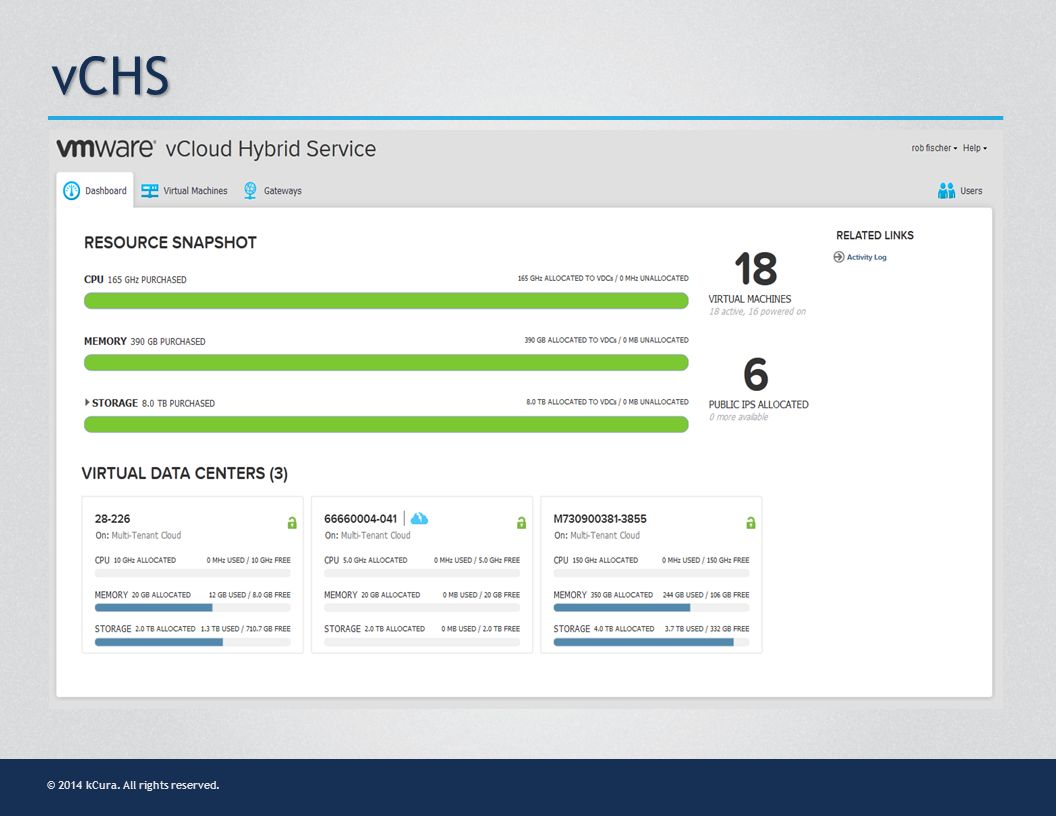
Task: Click the M730900381-3855 storage usage bar
Action: pos(651,642)
